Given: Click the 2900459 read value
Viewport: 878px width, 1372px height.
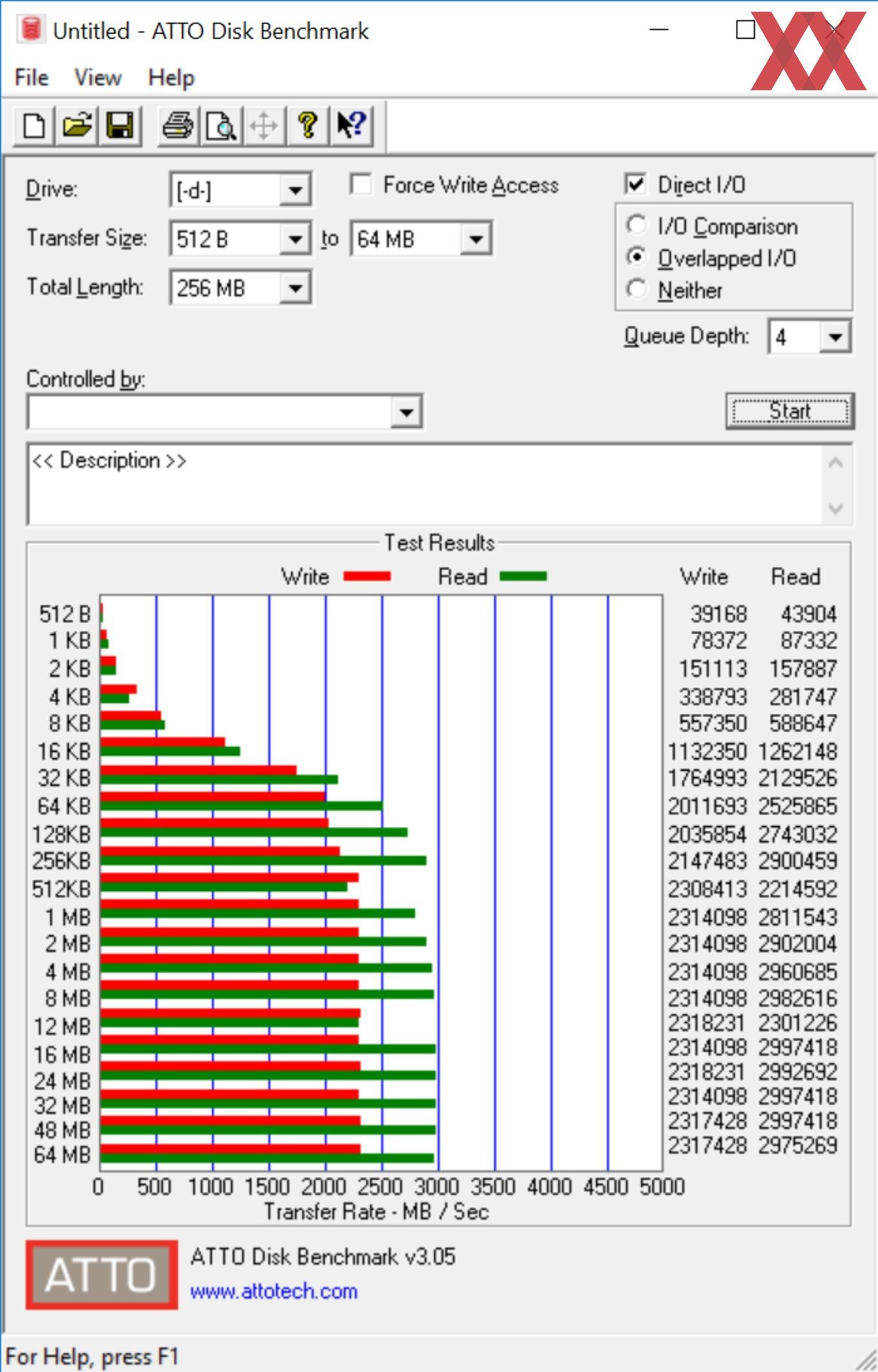Looking at the screenshot, I should click(x=798, y=860).
